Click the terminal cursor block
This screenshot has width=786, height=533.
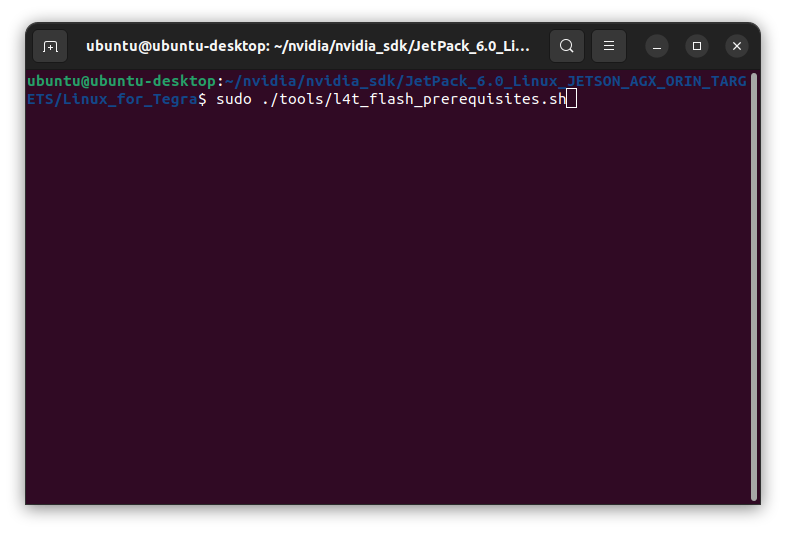(571, 99)
